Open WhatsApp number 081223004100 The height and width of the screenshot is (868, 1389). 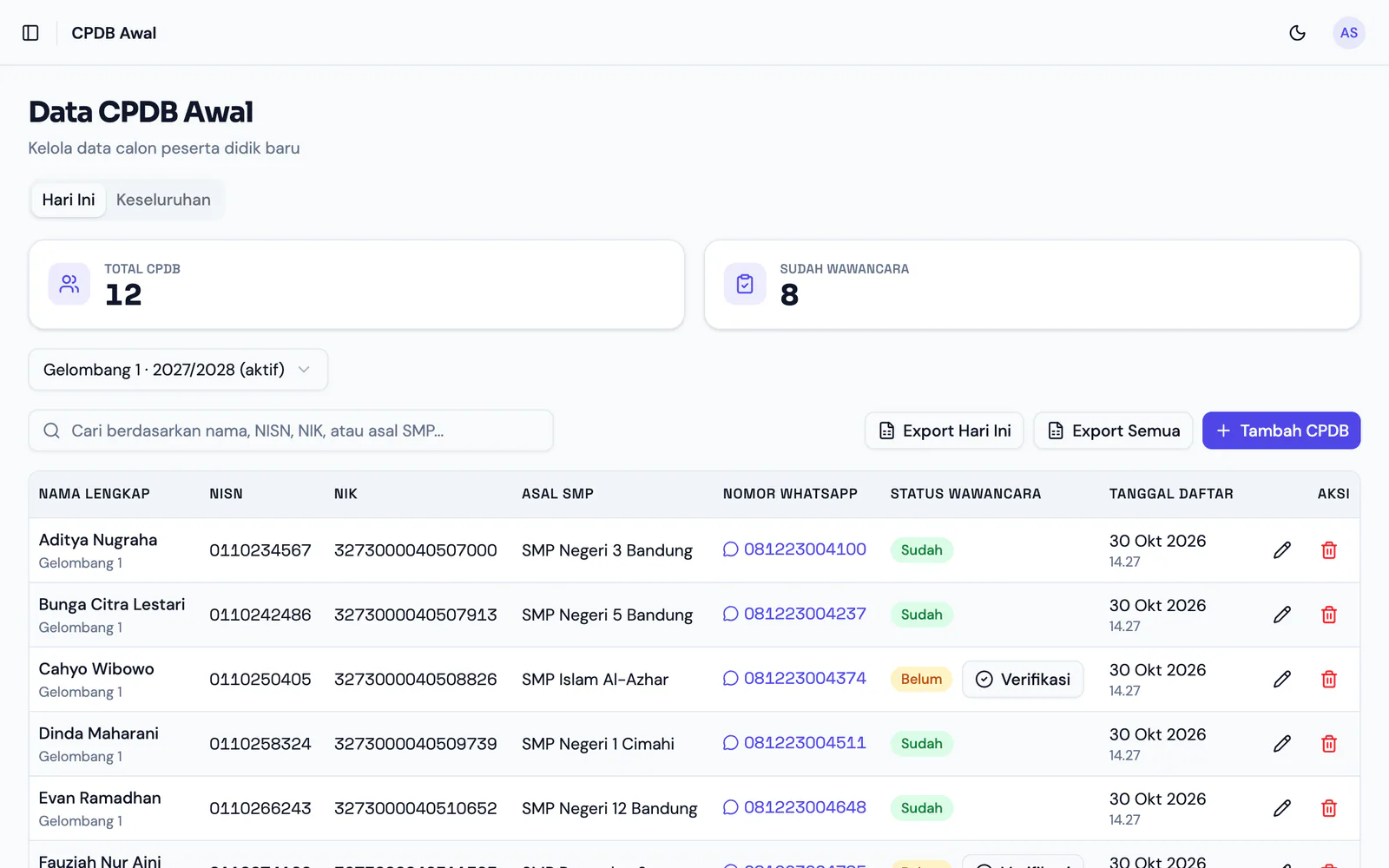coord(794,549)
